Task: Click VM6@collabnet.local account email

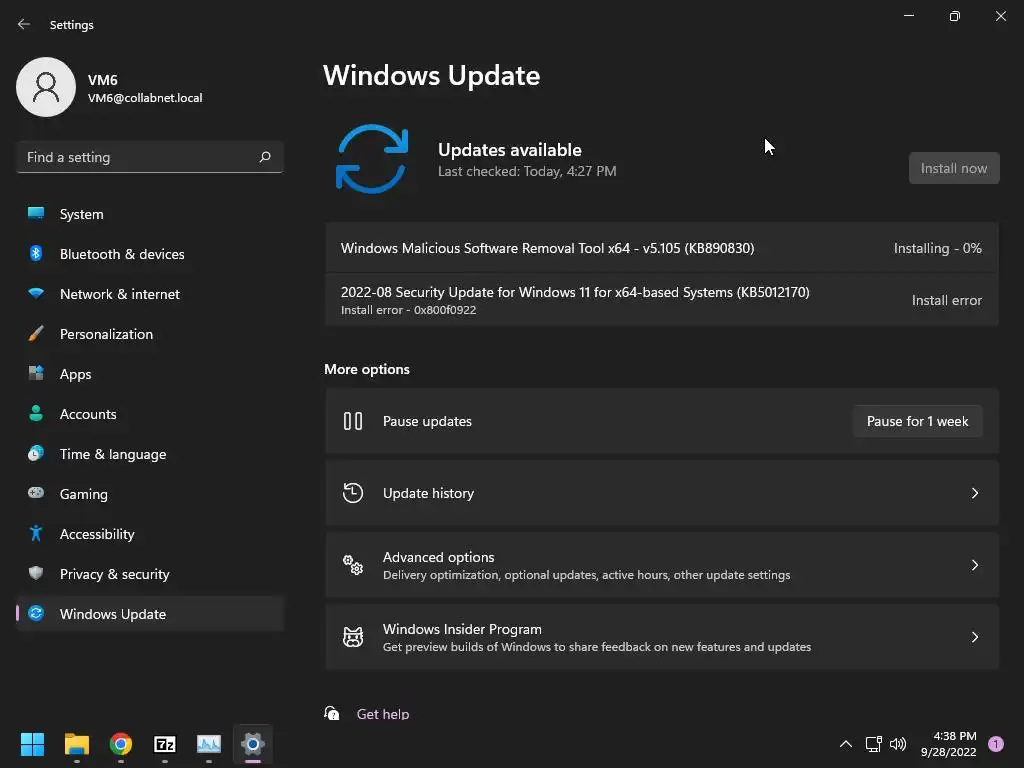Action: pyautogui.click(x=145, y=98)
